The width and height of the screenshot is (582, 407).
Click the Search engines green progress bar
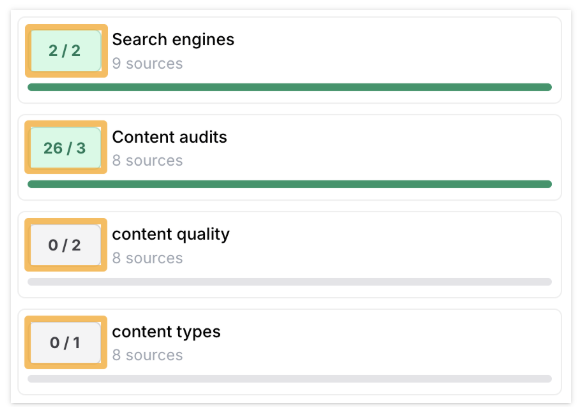[x=290, y=87]
